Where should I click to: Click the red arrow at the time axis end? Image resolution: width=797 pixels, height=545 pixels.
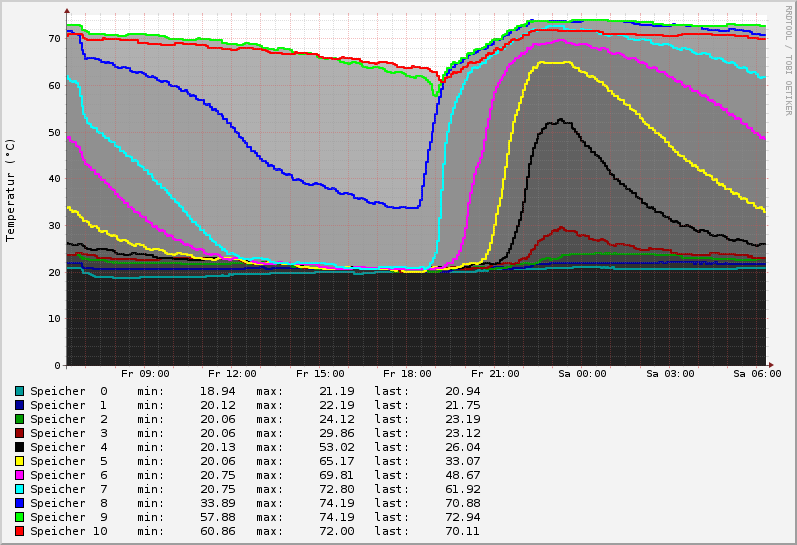tap(770, 365)
